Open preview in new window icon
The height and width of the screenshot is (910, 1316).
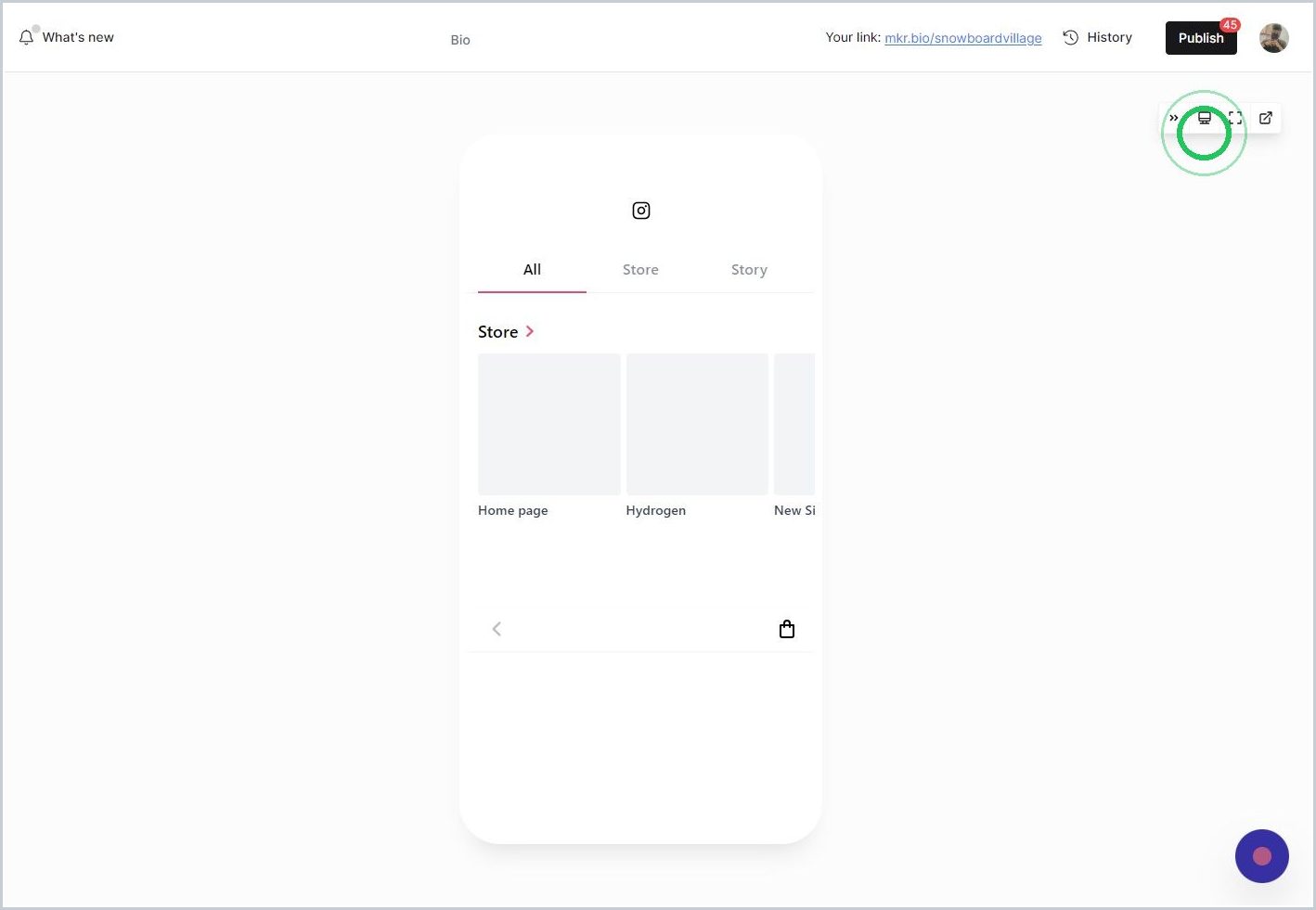click(x=1266, y=118)
